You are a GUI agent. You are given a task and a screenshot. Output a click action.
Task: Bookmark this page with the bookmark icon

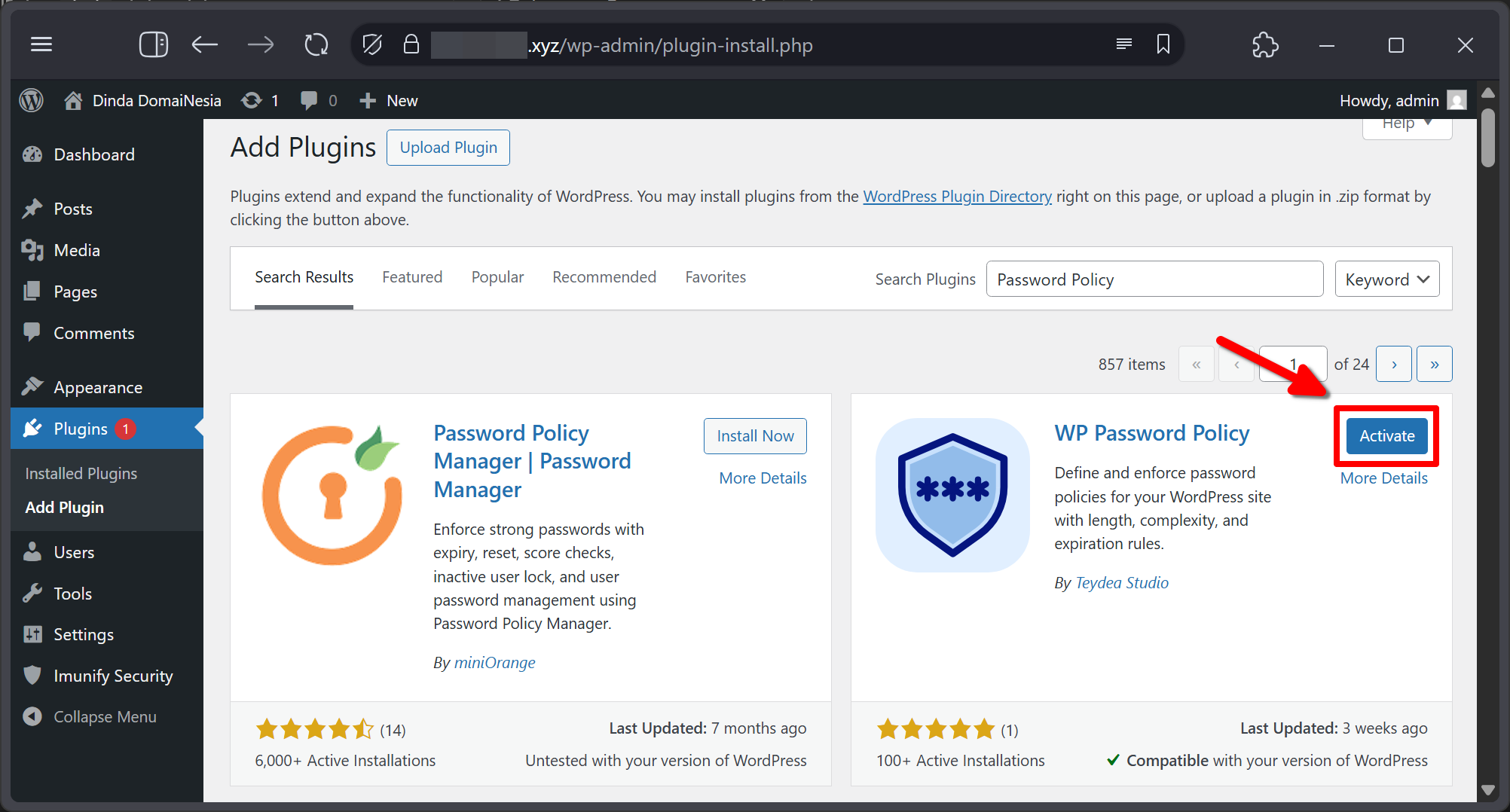pyautogui.click(x=1163, y=44)
